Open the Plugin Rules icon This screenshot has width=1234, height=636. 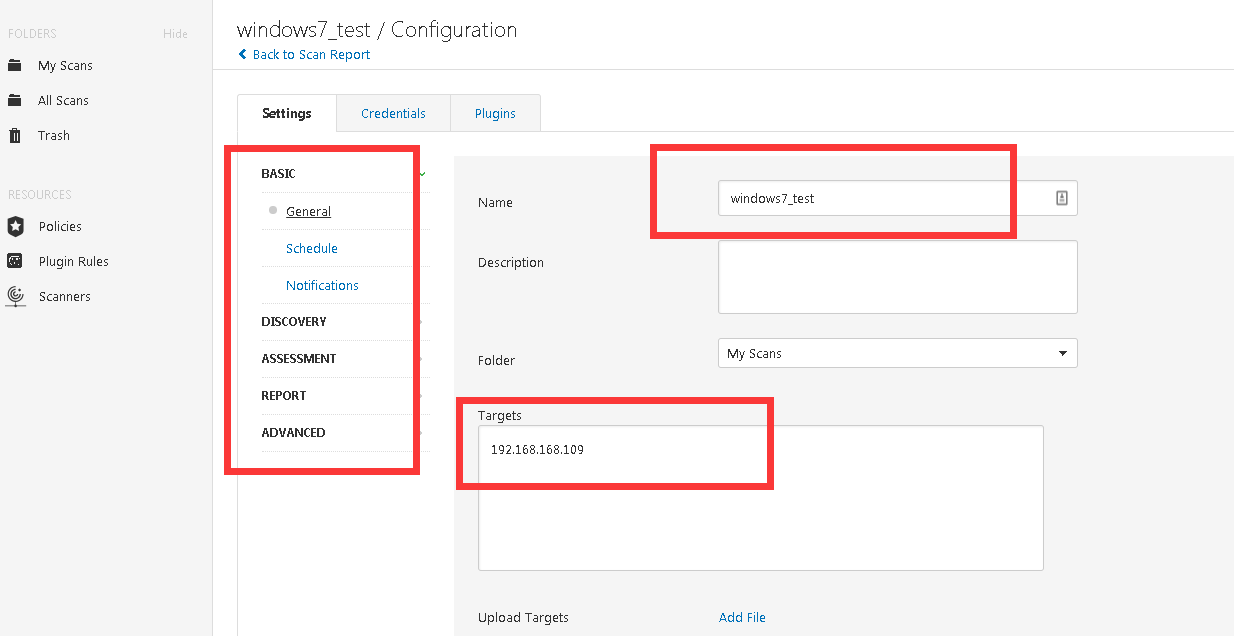pos(15,262)
